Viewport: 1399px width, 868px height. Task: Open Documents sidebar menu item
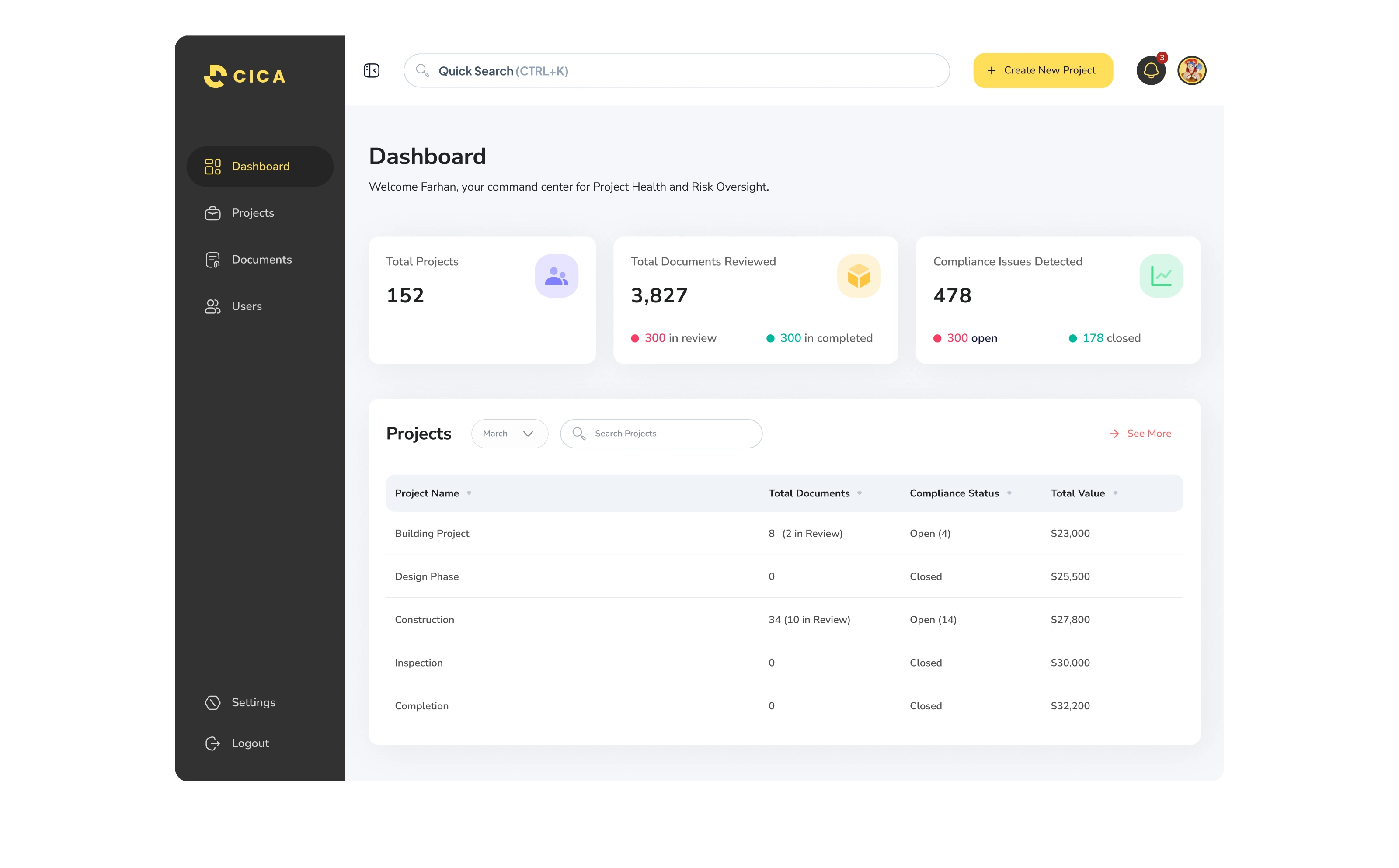pos(261,260)
